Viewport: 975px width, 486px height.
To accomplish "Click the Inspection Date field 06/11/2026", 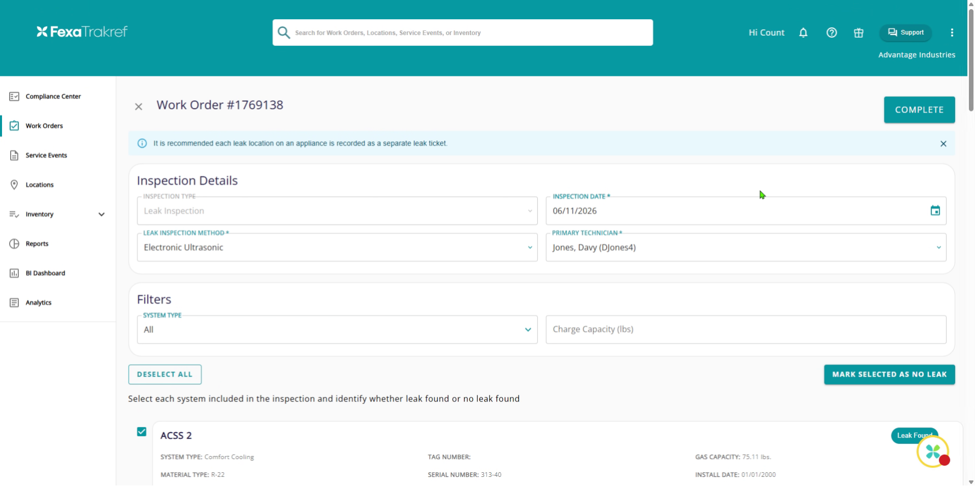I will tap(746, 211).
